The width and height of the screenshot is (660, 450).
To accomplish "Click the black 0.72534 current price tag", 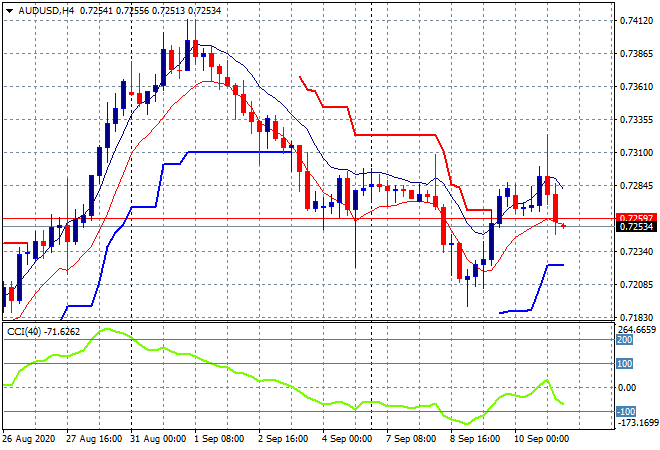I will tap(634, 227).
